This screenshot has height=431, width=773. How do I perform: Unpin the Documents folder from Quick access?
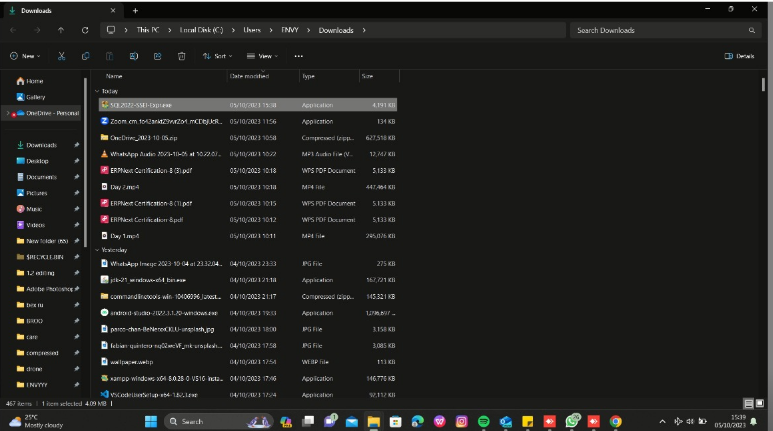[76, 177]
